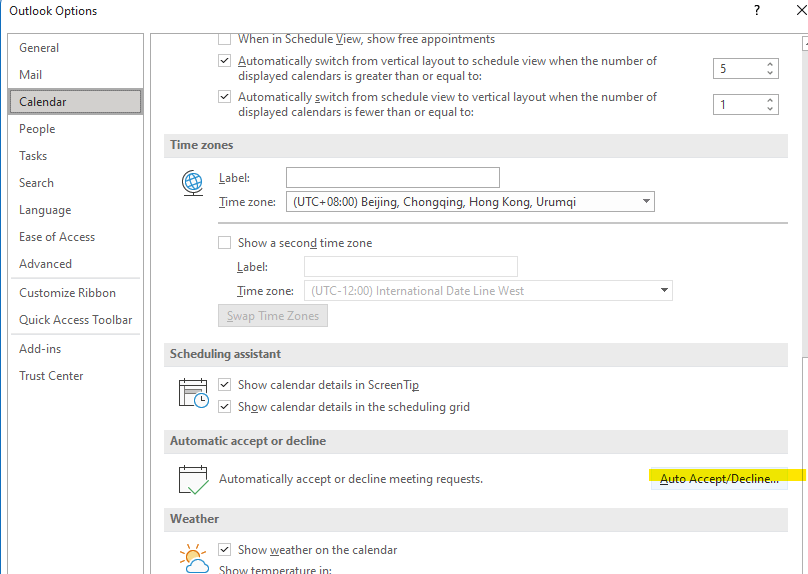The image size is (808, 574).
Task: Click the auto accept calendar checkmark icon
Action: tap(193, 480)
